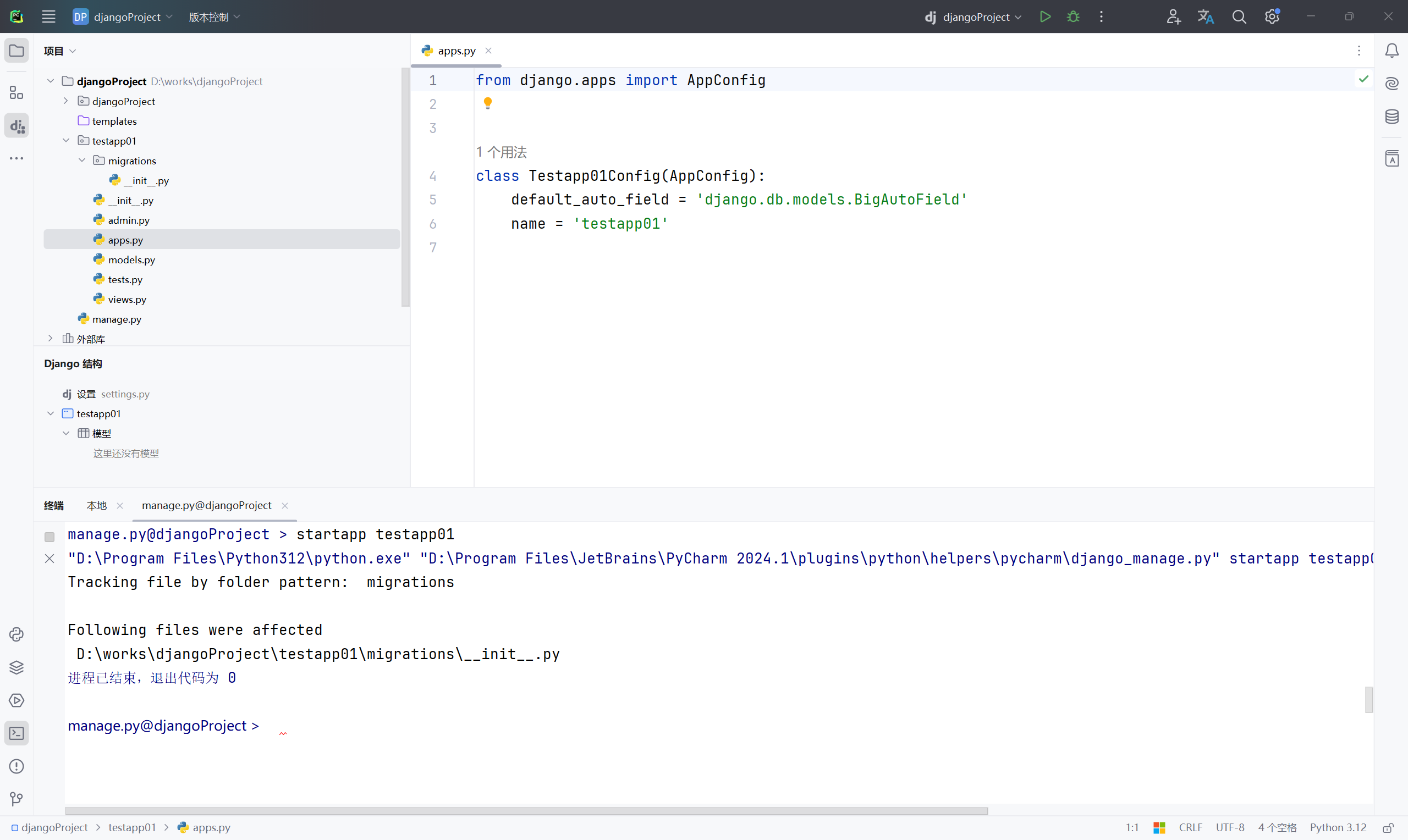
Task: Toggle the Django structure tool window
Action: point(16,126)
